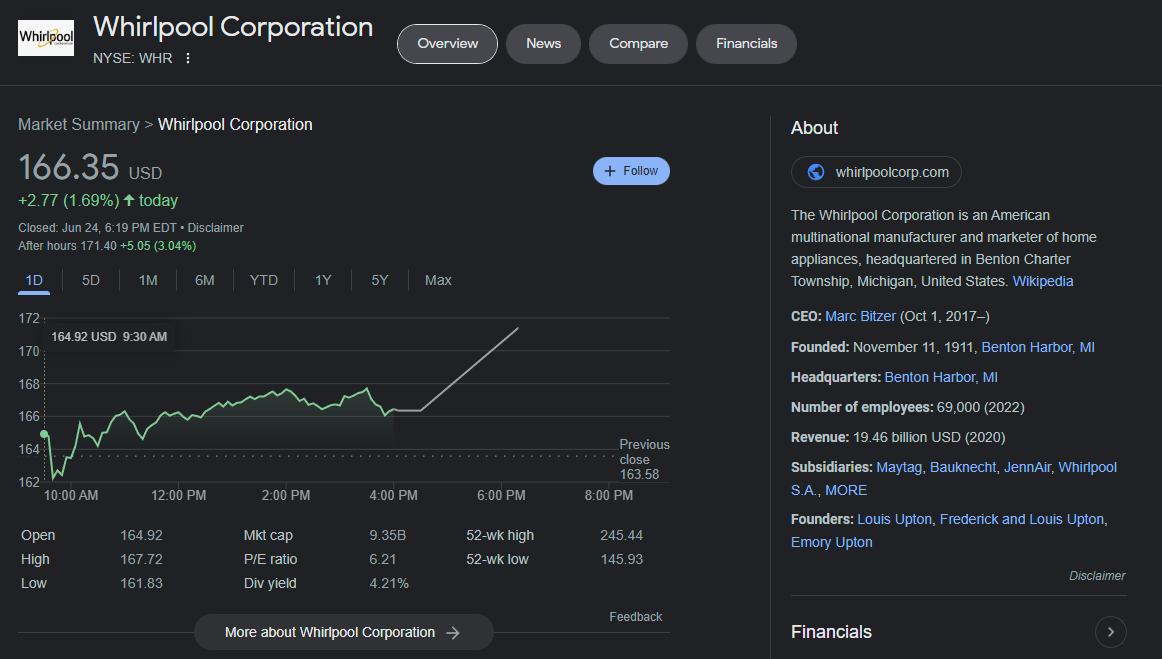Open founder Louis Upton link
1162x659 pixels.
pos(894,520)
